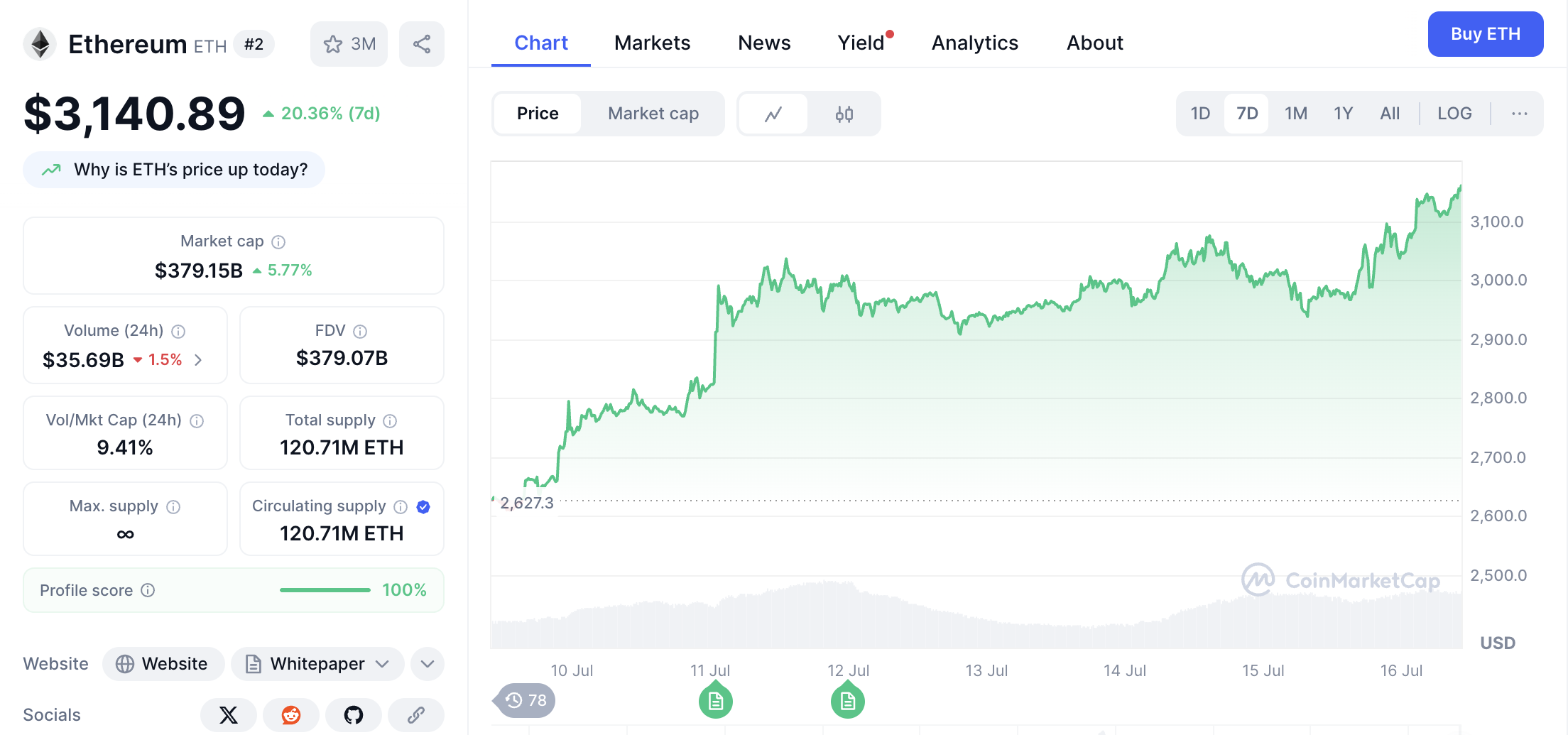
Task: Select the Price chart toggle
Action: (538, 114)
